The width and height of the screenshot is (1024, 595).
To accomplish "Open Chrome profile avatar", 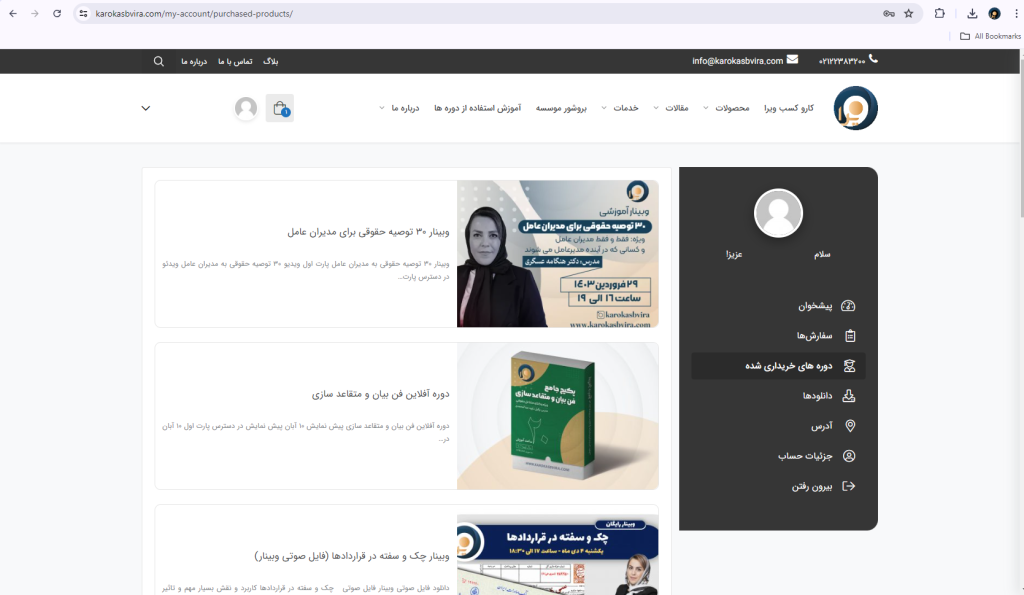I will tap(995, 13).
